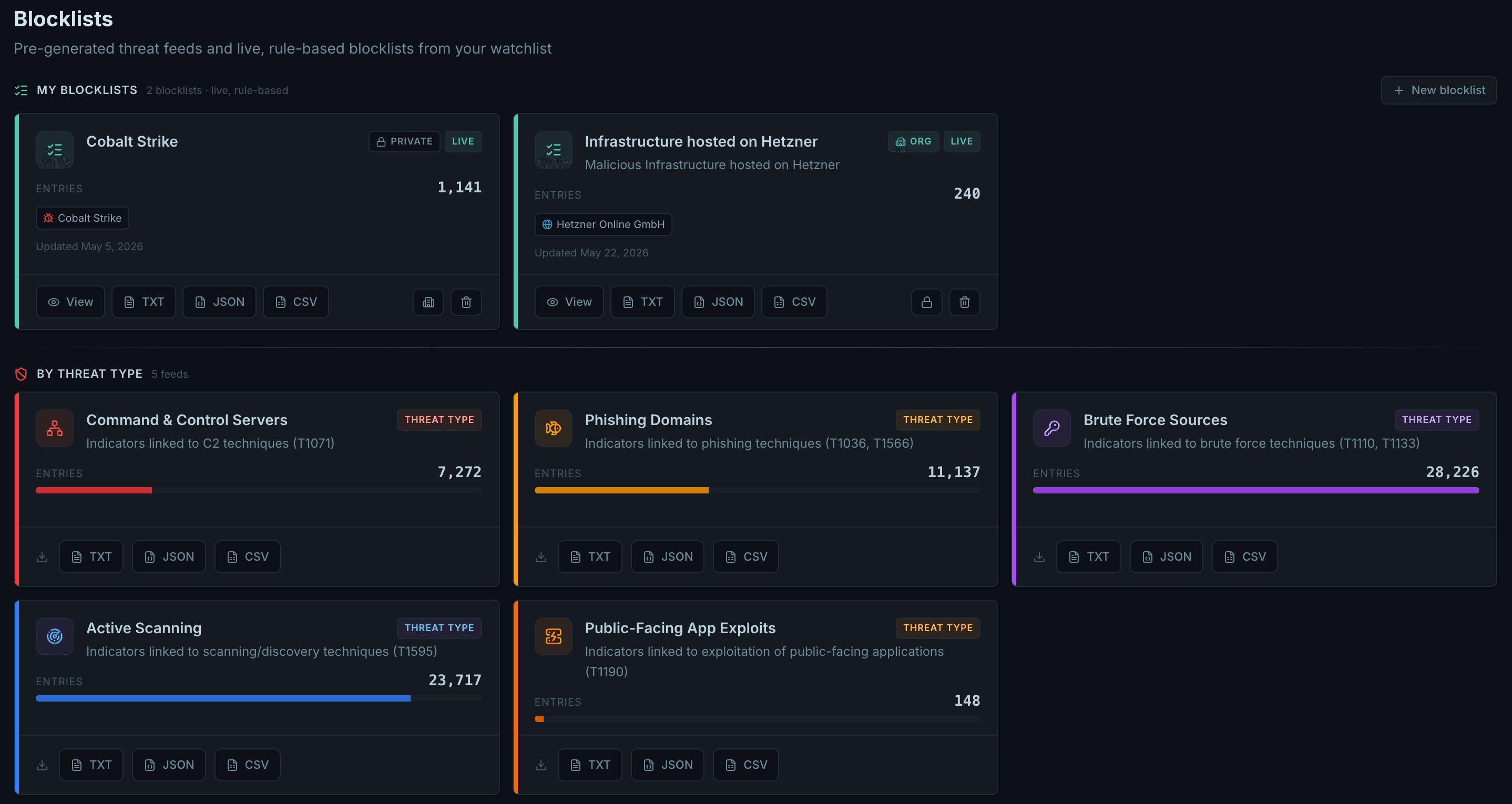Click download icon on Active Scanning card
The height and width of the screenshot is (804, 1512).
[42, 765]
